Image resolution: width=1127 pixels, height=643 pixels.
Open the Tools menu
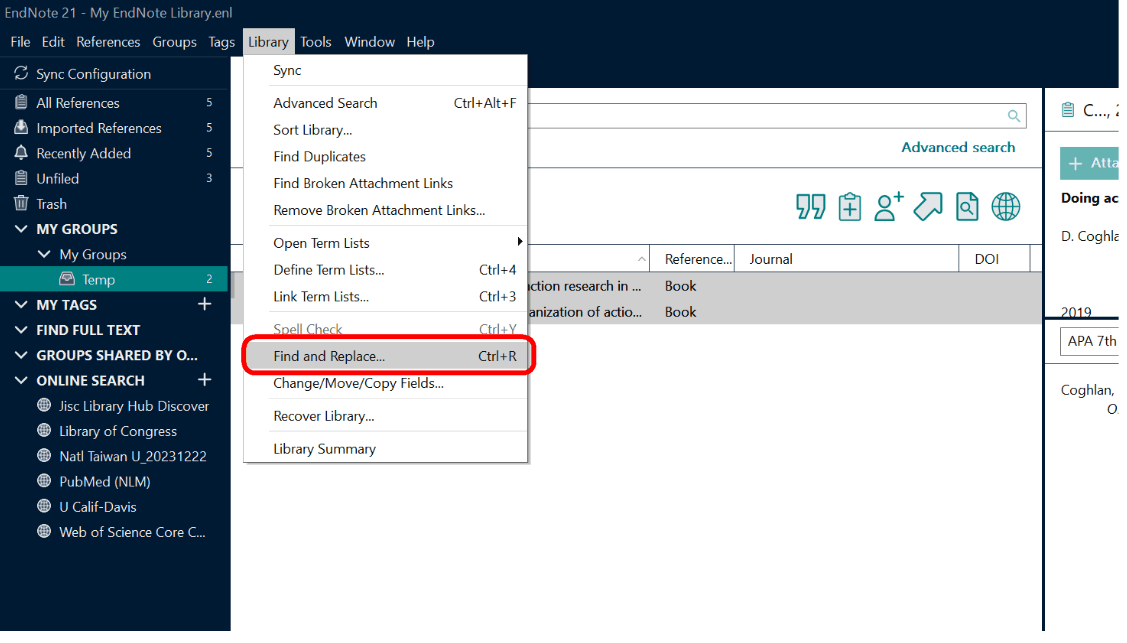[x=316, y=42]
